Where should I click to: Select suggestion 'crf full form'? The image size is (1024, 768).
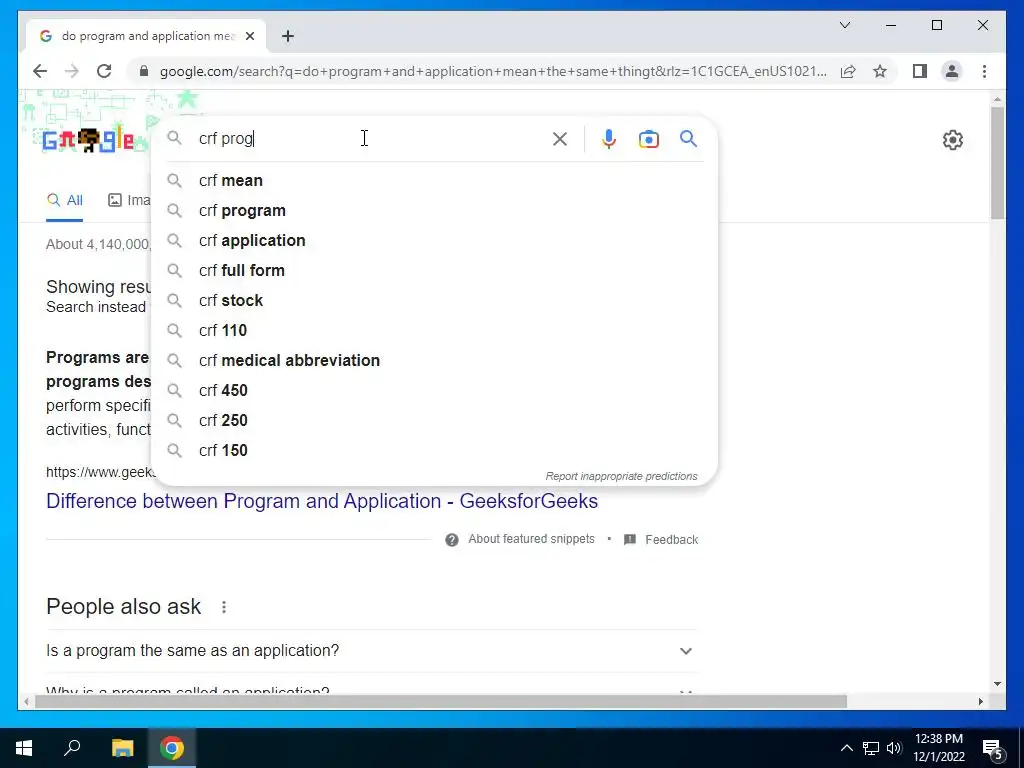434,270
